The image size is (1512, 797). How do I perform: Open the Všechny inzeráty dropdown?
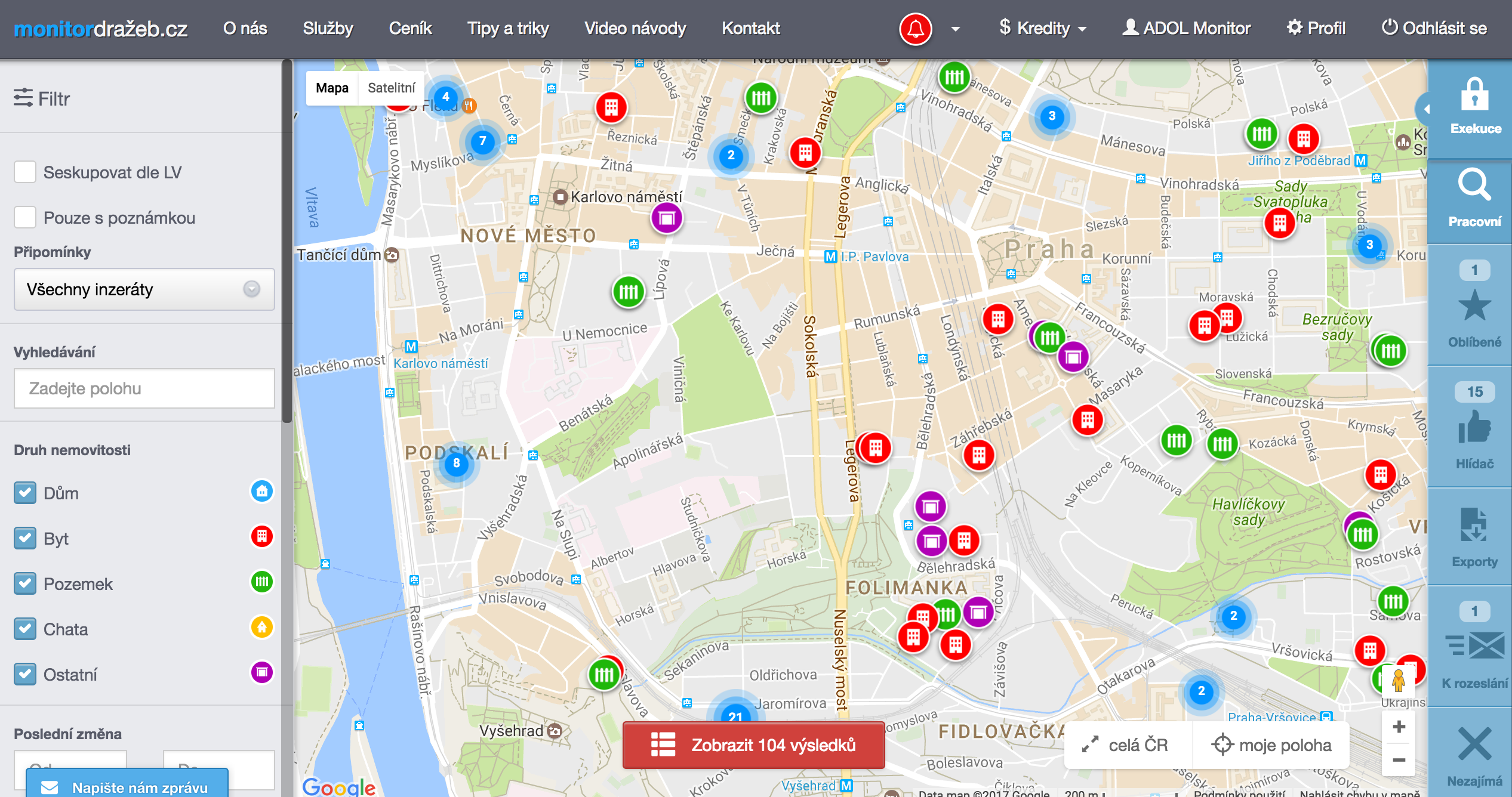coord(144,289)
